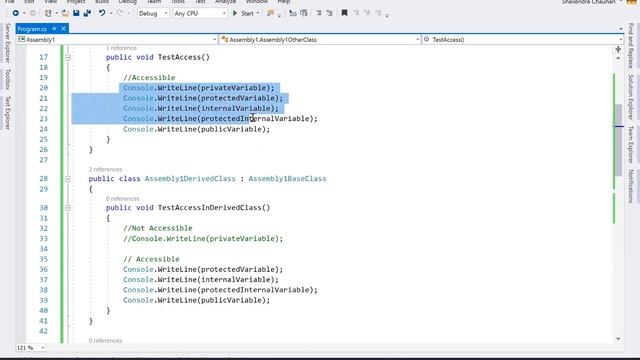This screenshot has width=640, height=360.
Task: Open the Undo history dropdown arrow
Action: click(x=111, y=13)
